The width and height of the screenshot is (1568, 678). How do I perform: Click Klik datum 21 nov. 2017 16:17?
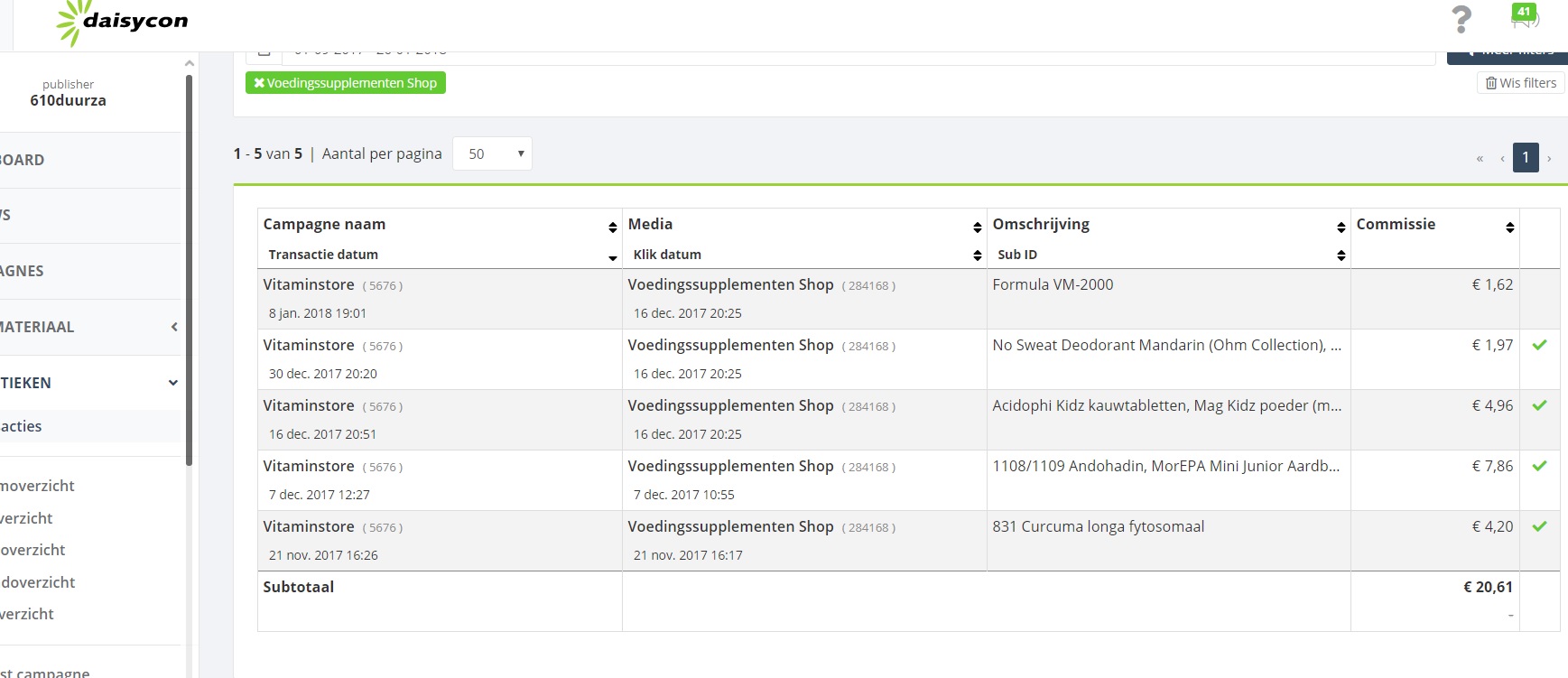(x=688, y=555)
